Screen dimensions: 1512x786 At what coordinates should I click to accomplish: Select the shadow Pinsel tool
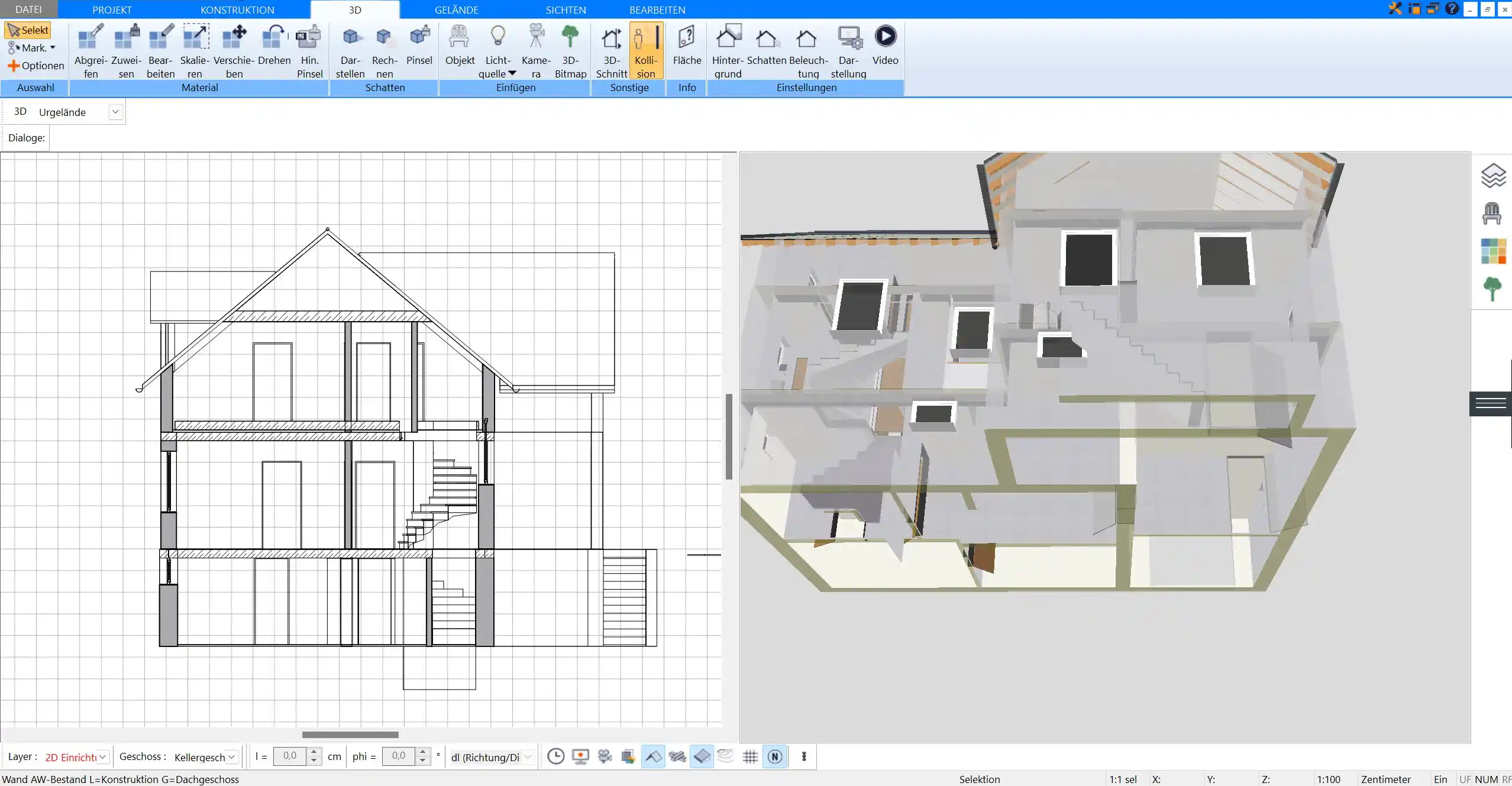pos(419,45)
